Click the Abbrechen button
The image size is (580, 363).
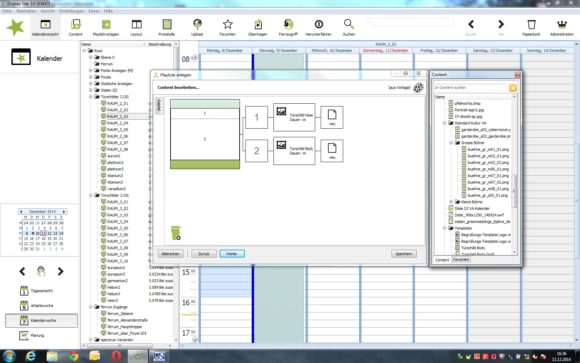[171, 253]
